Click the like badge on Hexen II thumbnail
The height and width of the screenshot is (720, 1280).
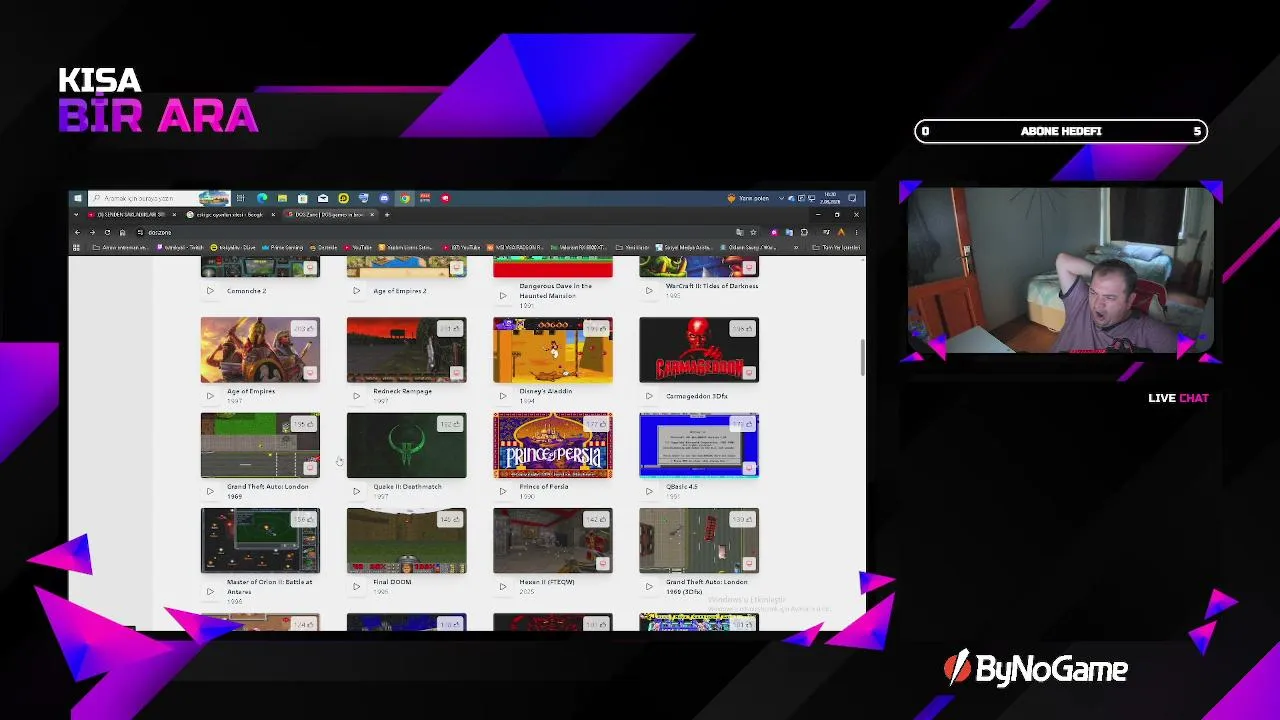click(x=597, y=520)
